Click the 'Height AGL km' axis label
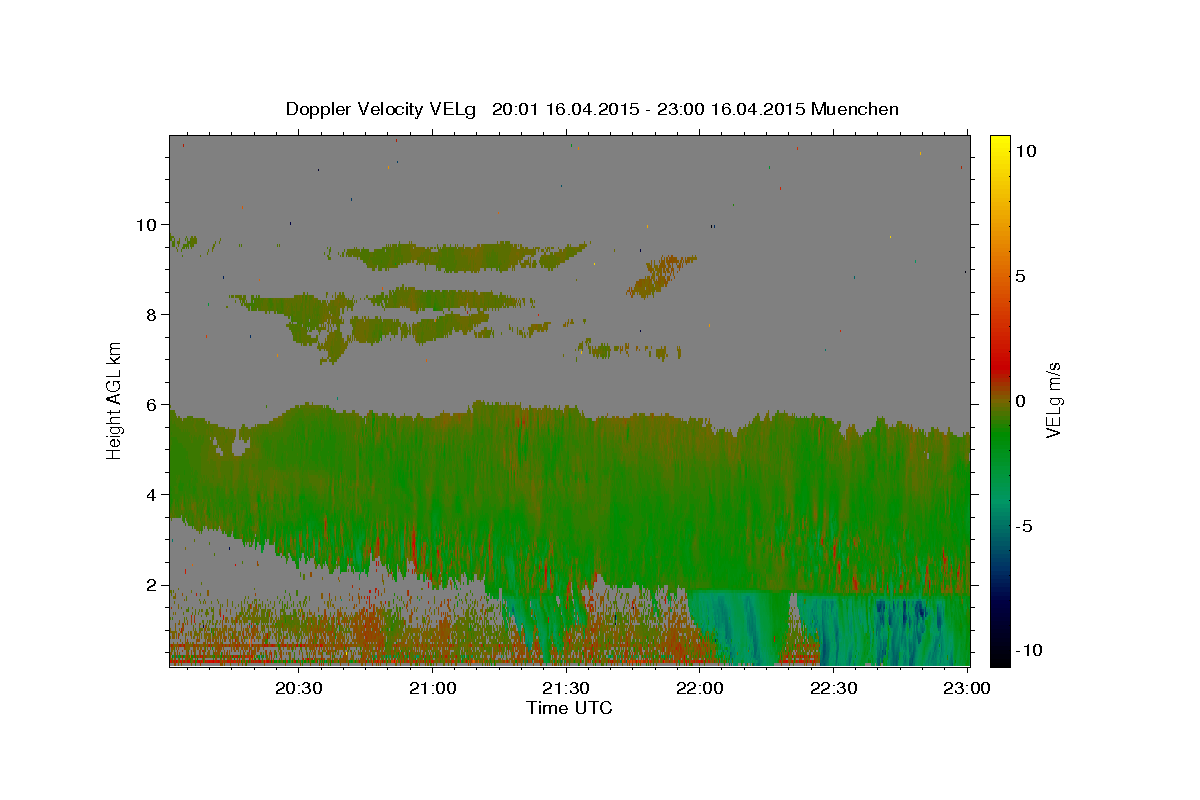This screenshot has width=1200, height=800. [x=115, y=399]
